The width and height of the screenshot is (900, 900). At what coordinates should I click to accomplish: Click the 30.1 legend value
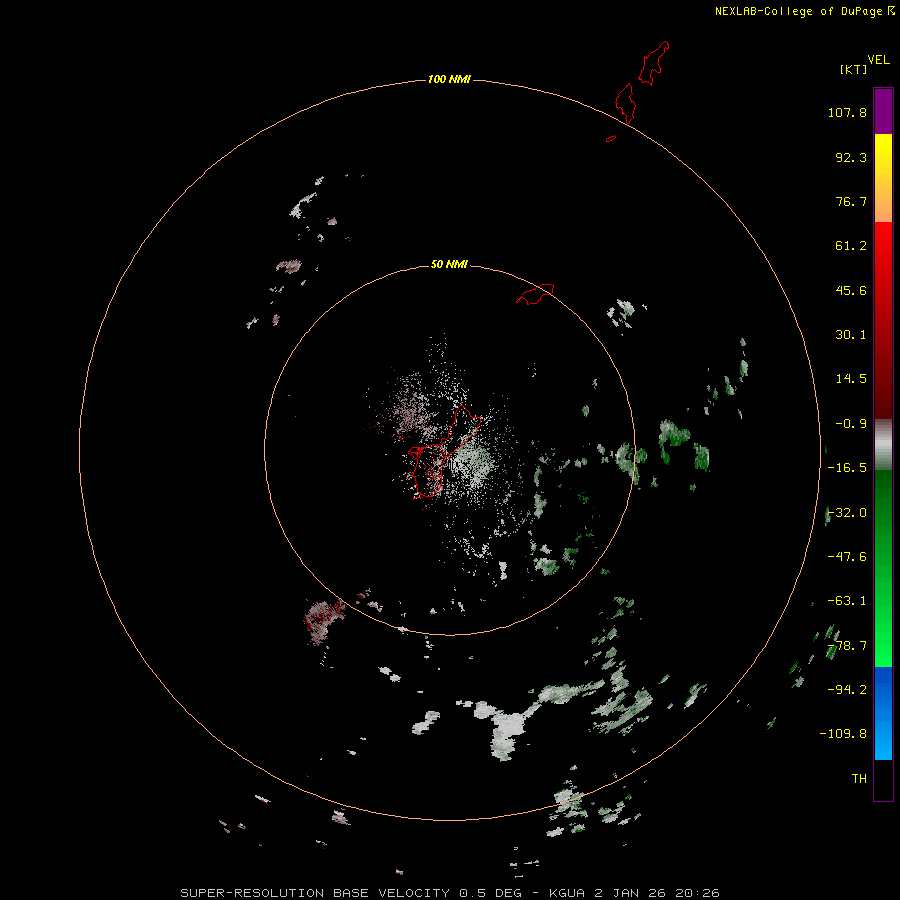coord(851,335)
